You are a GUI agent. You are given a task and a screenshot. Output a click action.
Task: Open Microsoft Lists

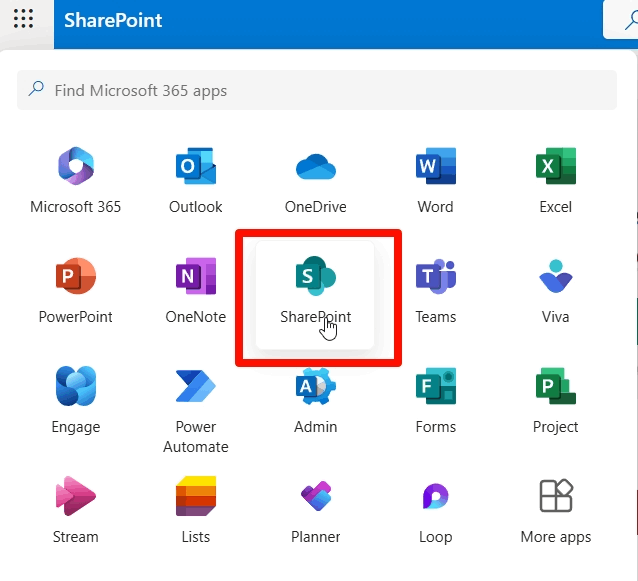196,510
